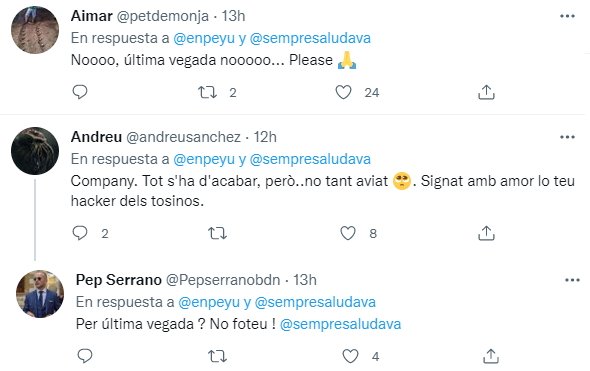Viewport: 590px width, 371px height.
Task: Open more options on Pep Serrano's tweet
Action: 572,280
